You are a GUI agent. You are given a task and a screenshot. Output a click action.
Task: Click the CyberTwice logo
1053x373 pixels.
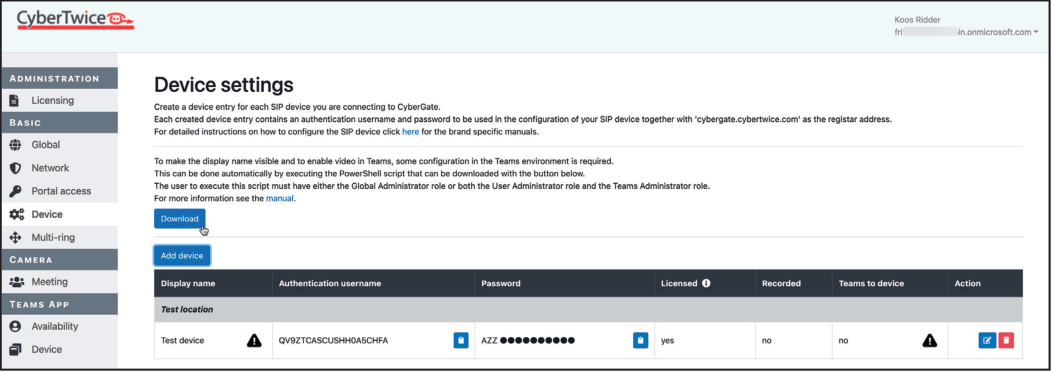coord(75,20)
